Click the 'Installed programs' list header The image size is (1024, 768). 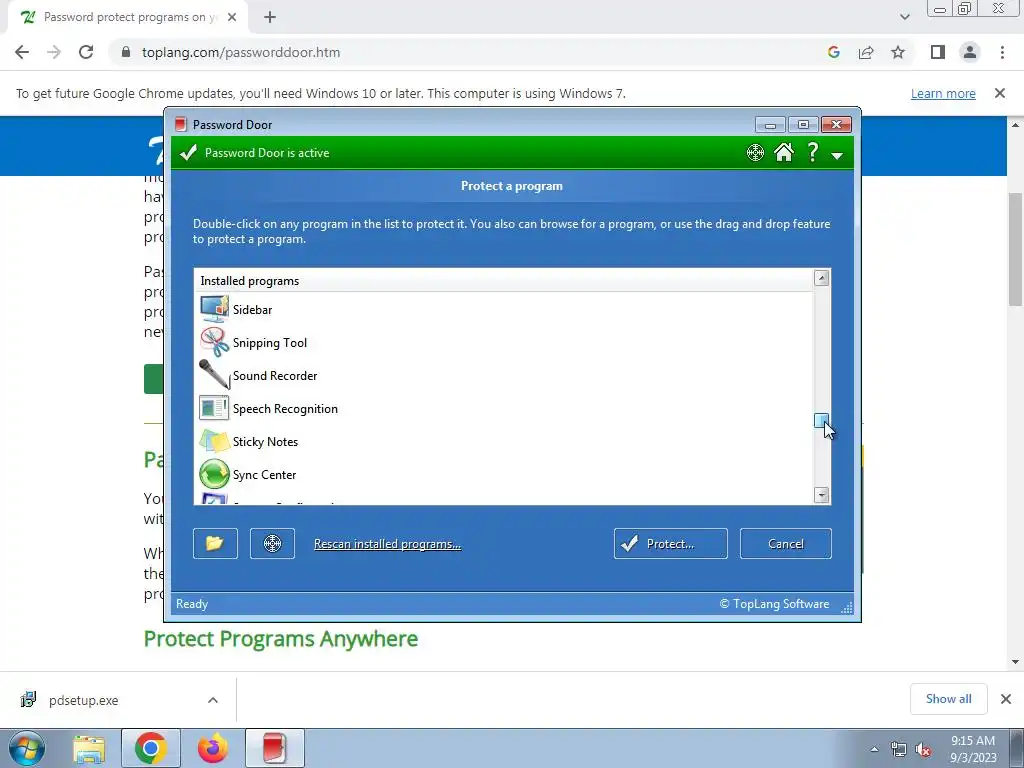[504, 281]
